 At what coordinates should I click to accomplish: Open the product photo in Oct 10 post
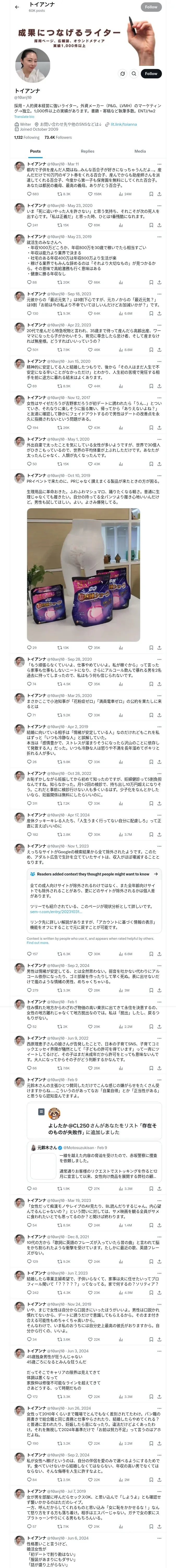pos(83,575)
